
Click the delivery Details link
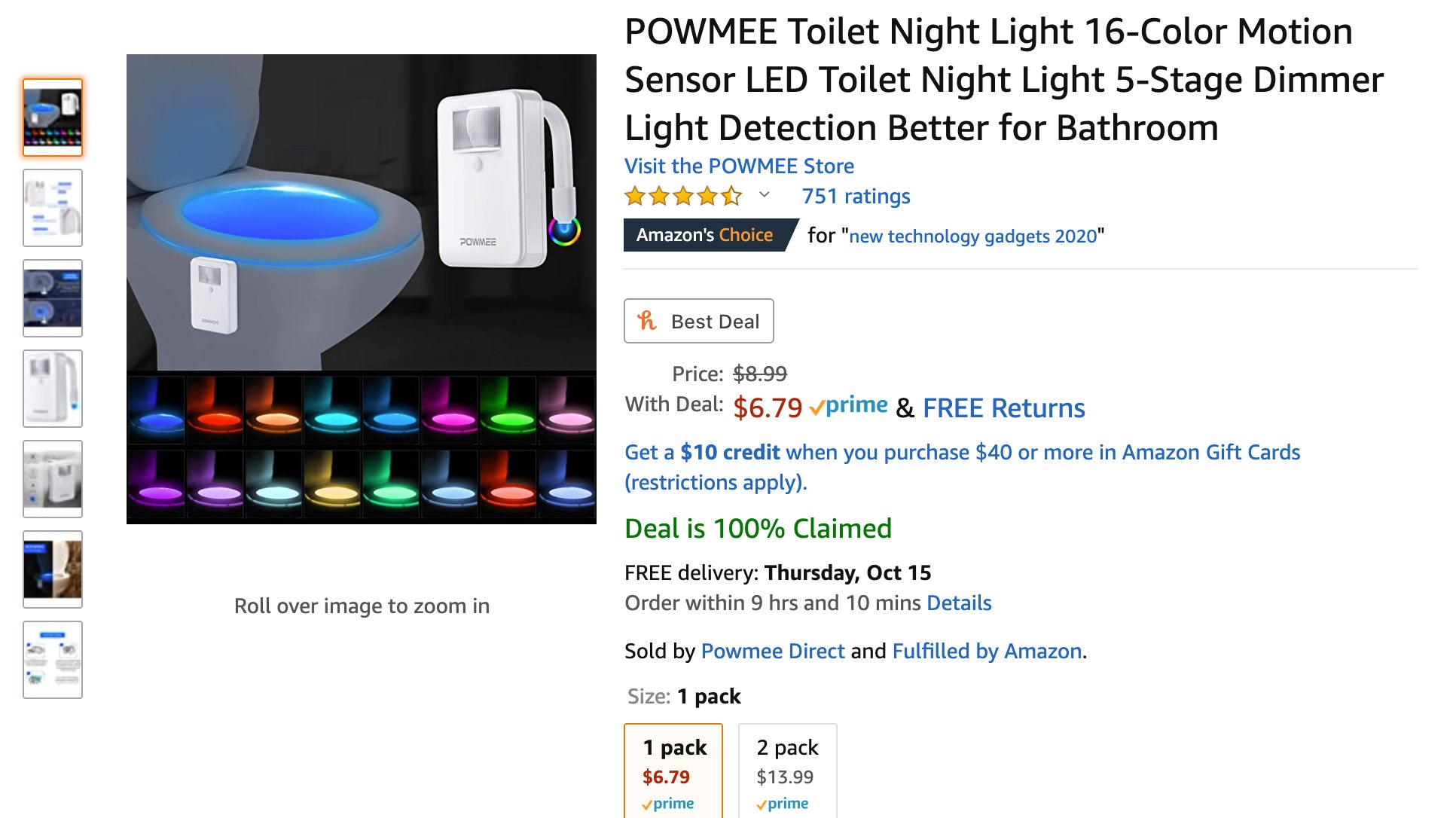click(958, 603)
